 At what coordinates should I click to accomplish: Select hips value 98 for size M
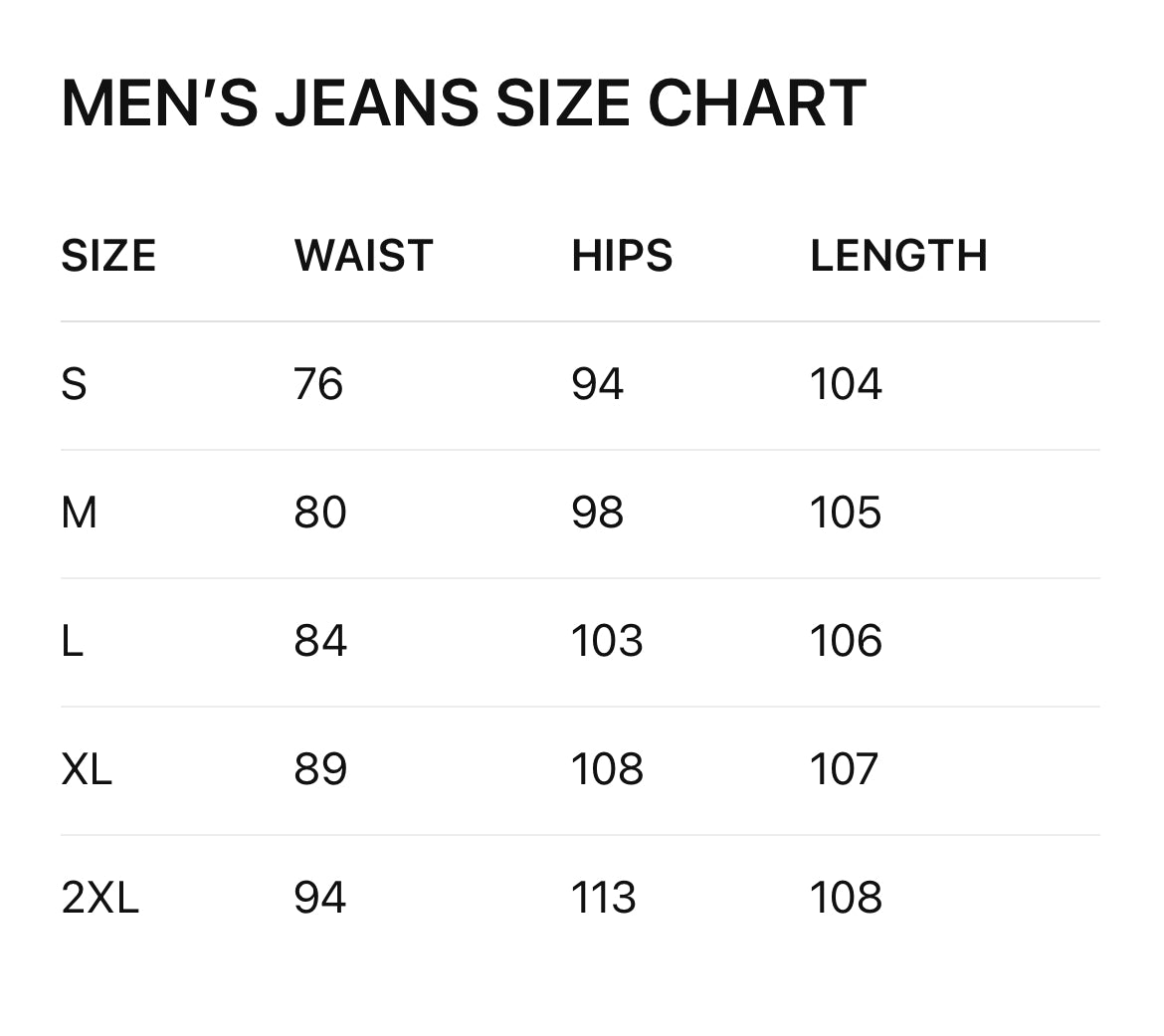coord(597,513)
